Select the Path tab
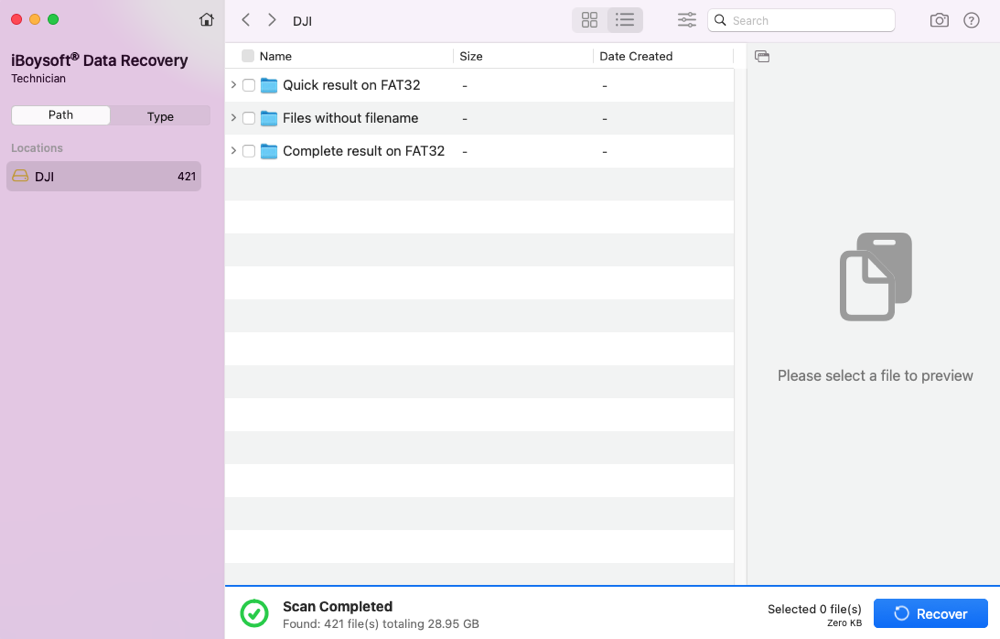The image size is (1000, 639). coord(61,116)
